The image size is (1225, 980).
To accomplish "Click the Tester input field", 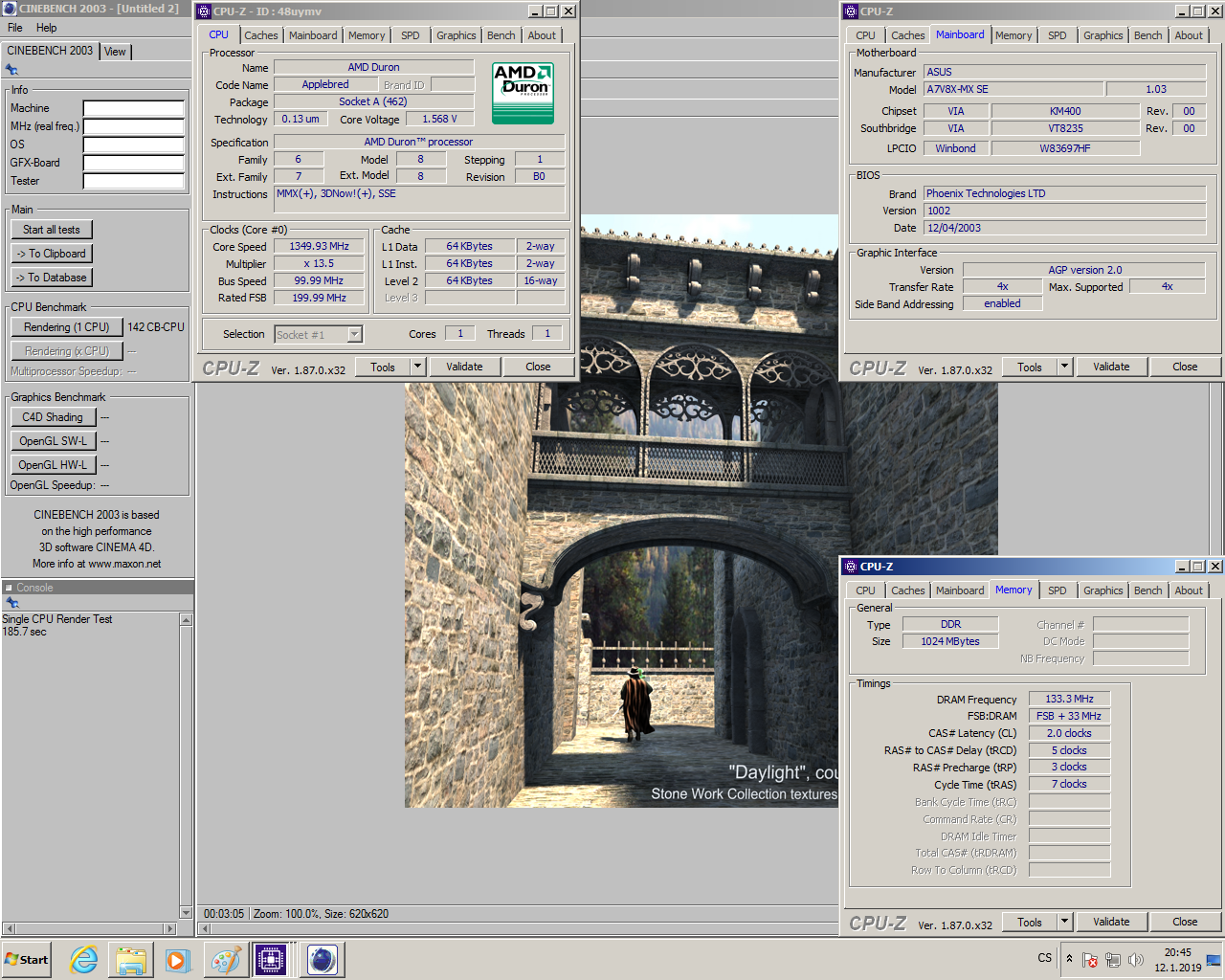I will pyautogui.click(x=133, y=181).
